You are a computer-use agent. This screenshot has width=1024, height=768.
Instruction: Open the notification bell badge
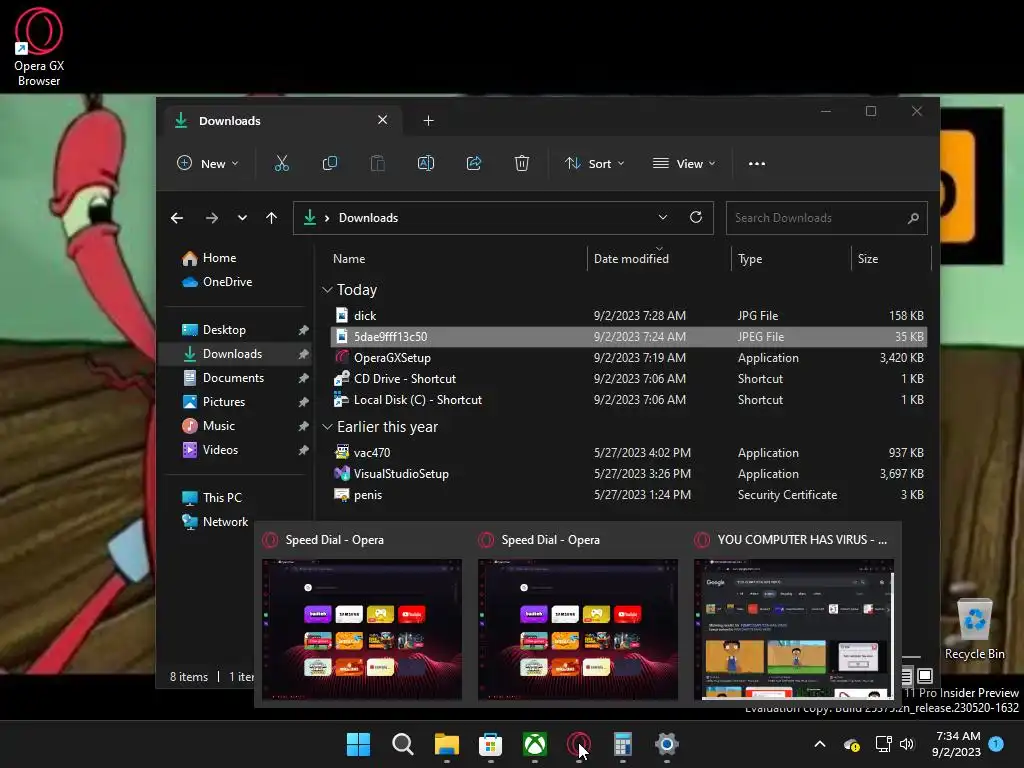(x=996, y=743)
